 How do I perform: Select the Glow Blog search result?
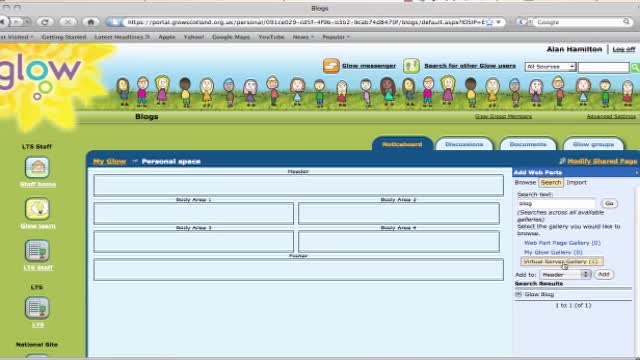click(x=539, y=294)
